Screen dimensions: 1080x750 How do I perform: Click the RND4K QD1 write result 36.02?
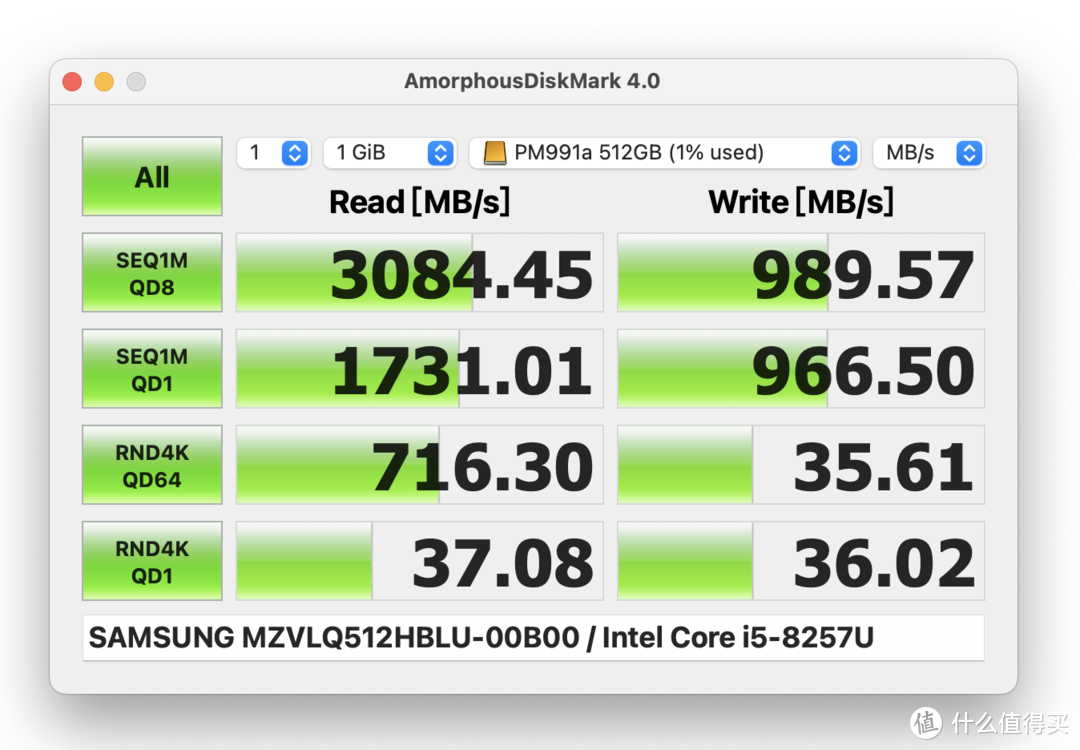coord(800,561)
